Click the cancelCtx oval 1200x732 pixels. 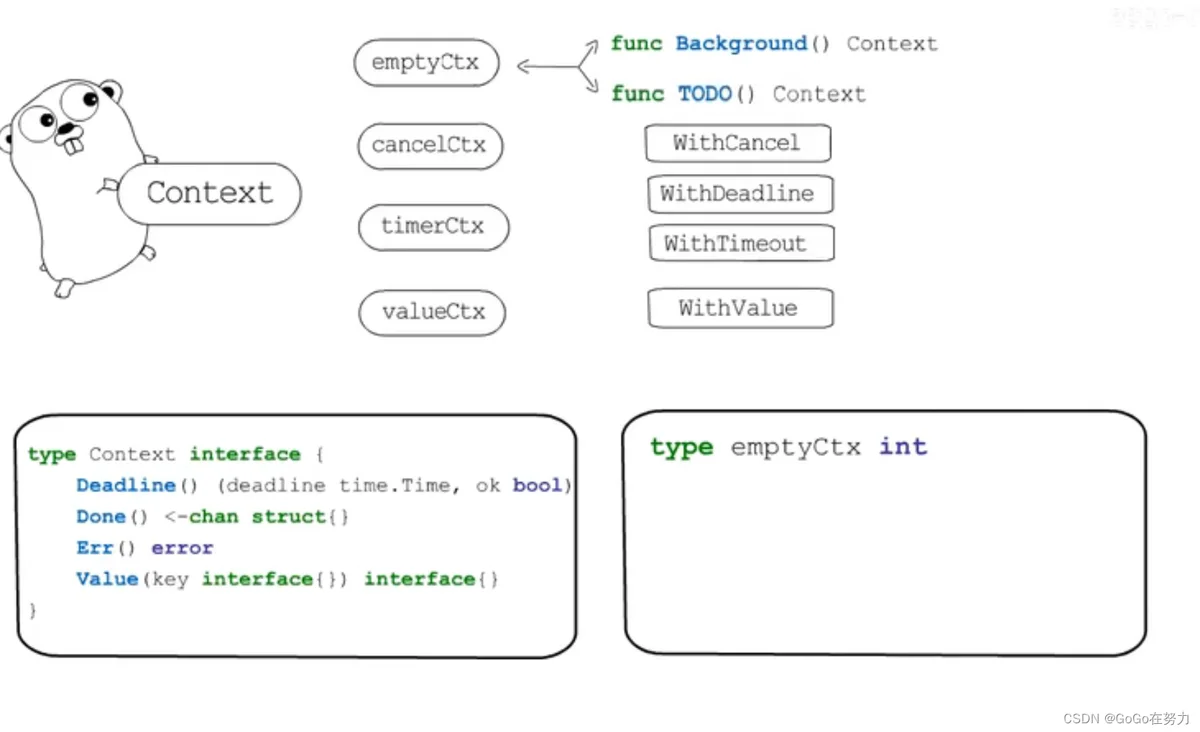coord(429,146)
